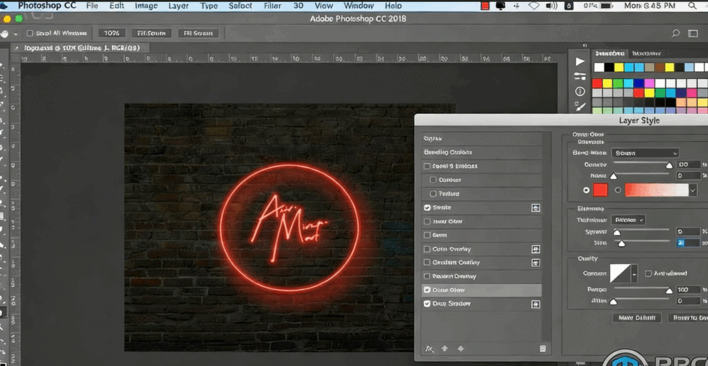Screen dimensions: 708x366
Task: Add another Drop Shadow with plus icon
Action: (536, 304)
